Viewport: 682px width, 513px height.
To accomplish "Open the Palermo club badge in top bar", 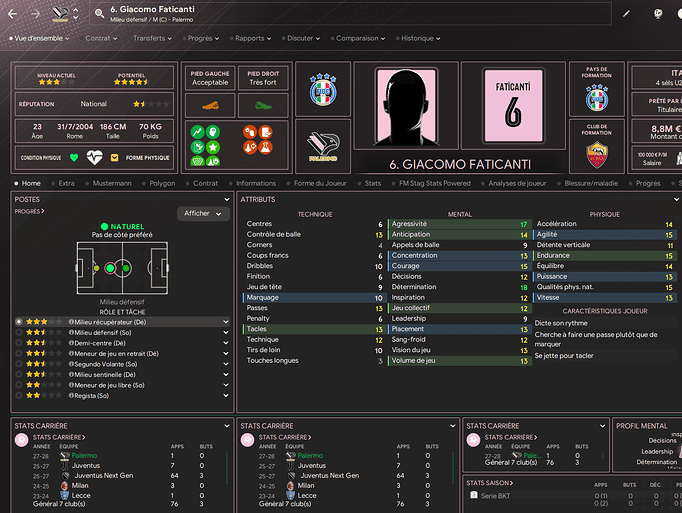I will click(x=60, y=14).
